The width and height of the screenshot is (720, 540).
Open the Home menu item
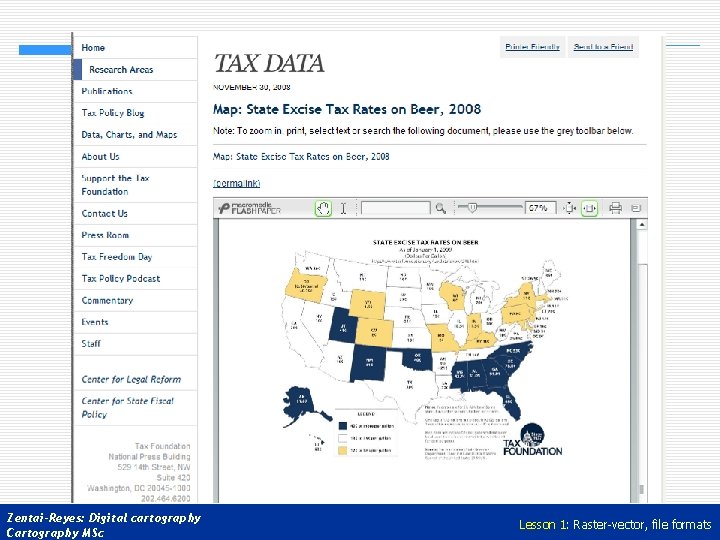93,48
